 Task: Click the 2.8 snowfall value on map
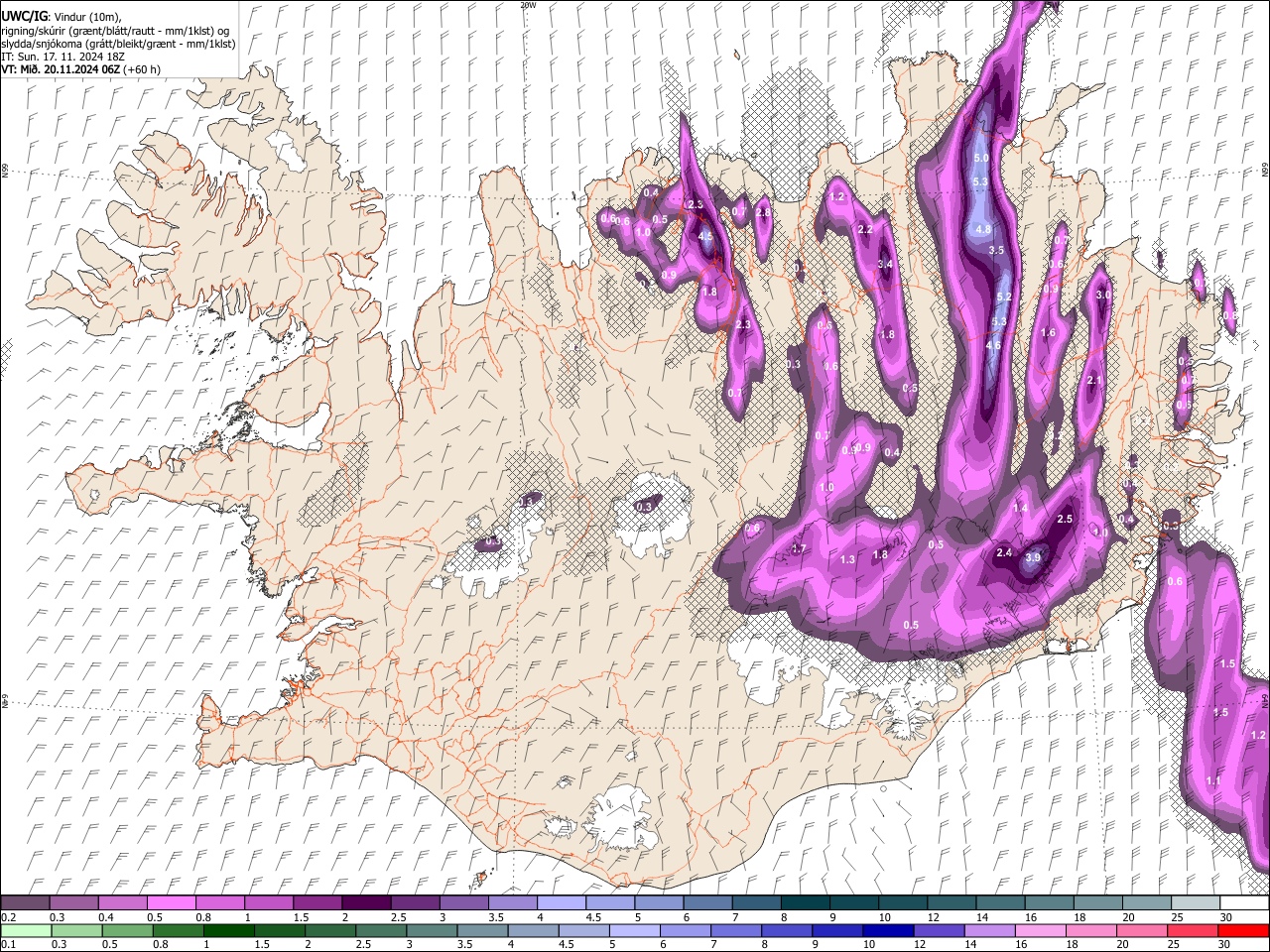pos(762,212)
